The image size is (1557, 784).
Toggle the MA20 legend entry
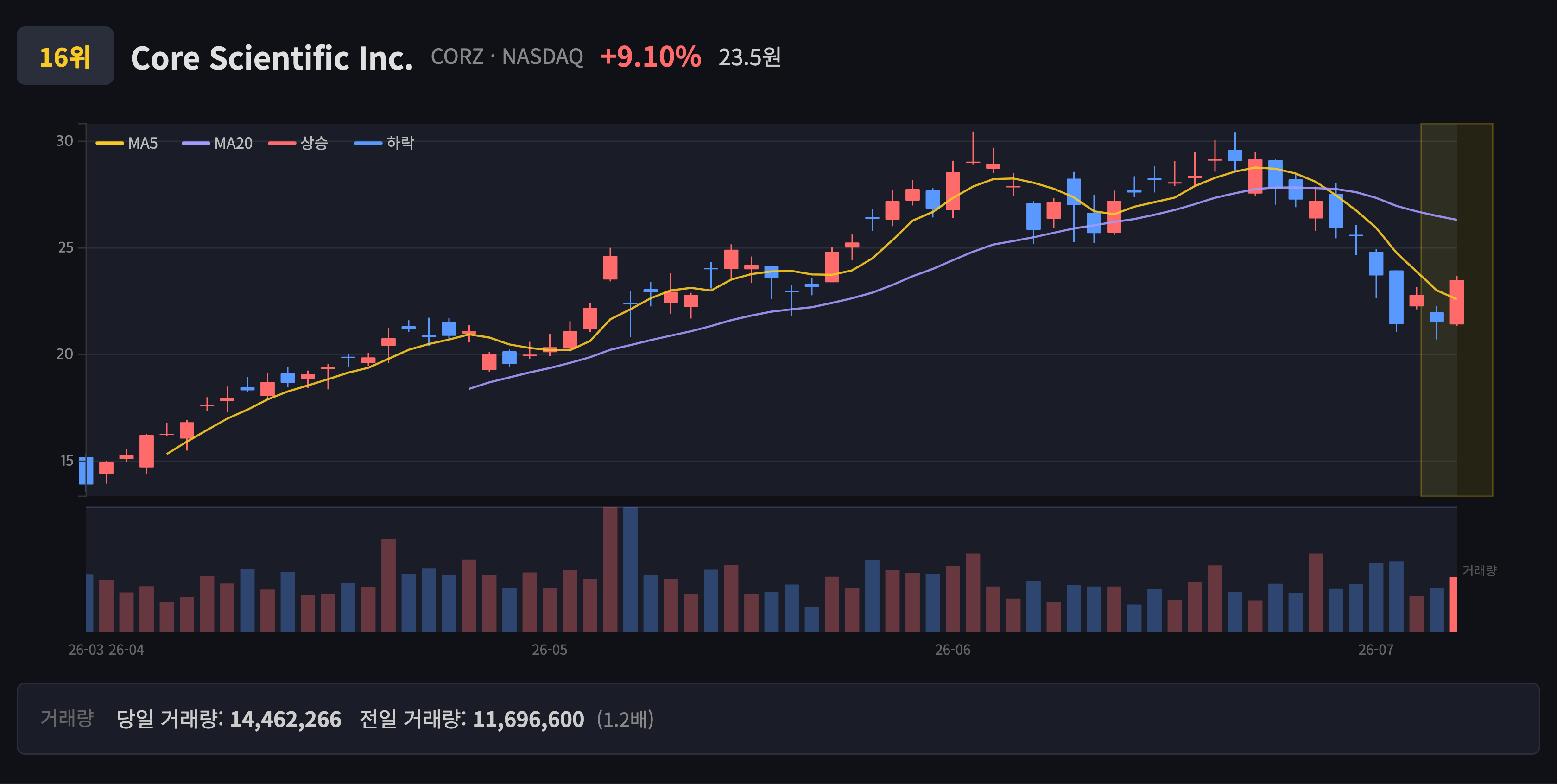click(x=218, y=143)
